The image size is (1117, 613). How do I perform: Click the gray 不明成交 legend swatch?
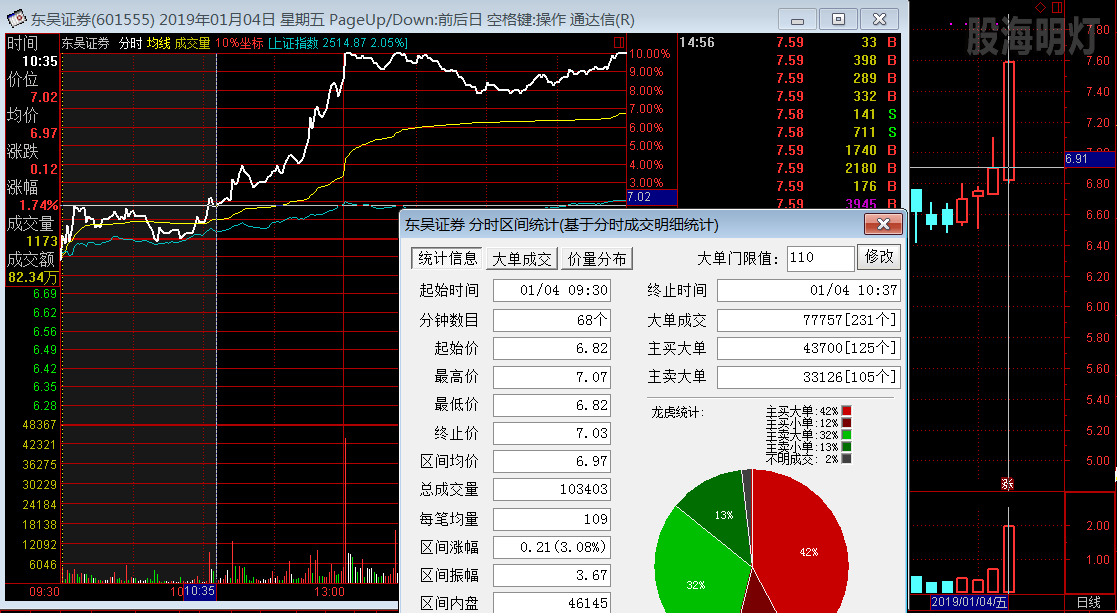point(846,459)
